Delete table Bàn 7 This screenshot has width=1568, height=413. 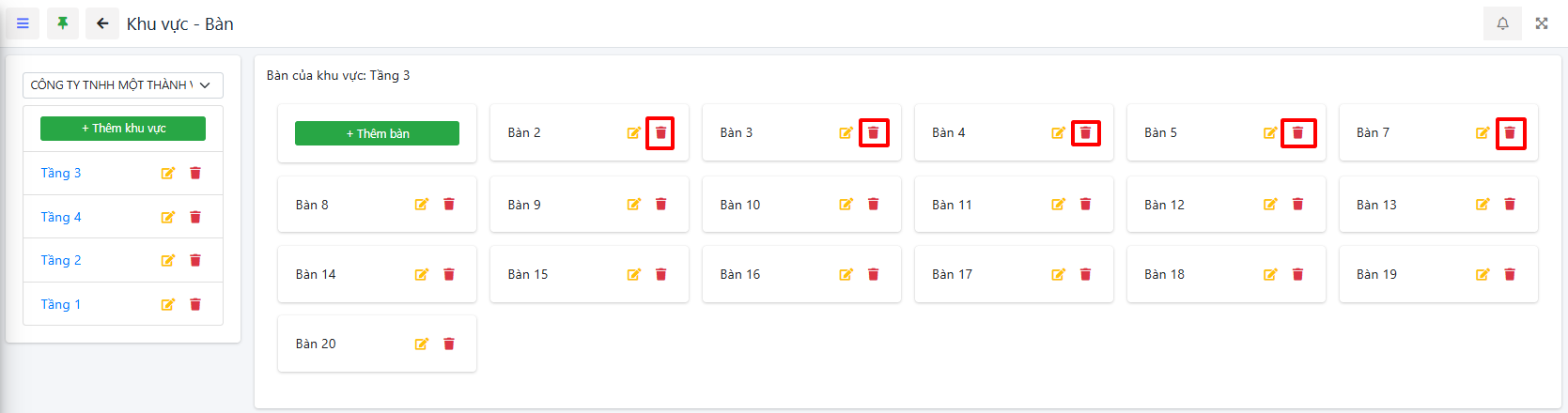point(1510,133)
